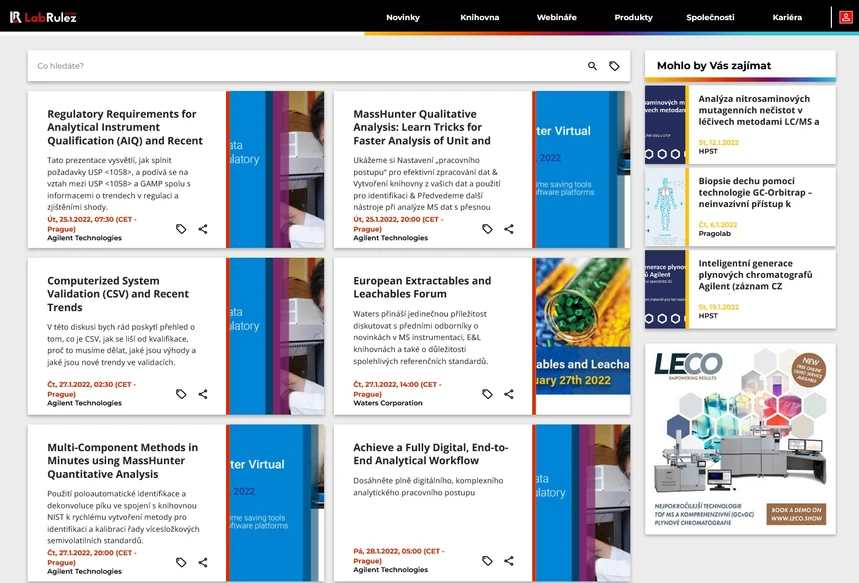Click date 'Pá, 28.1.2022, 05:00 (CET - Prague)'
This screenshot has height=583, width=859.
398,556
